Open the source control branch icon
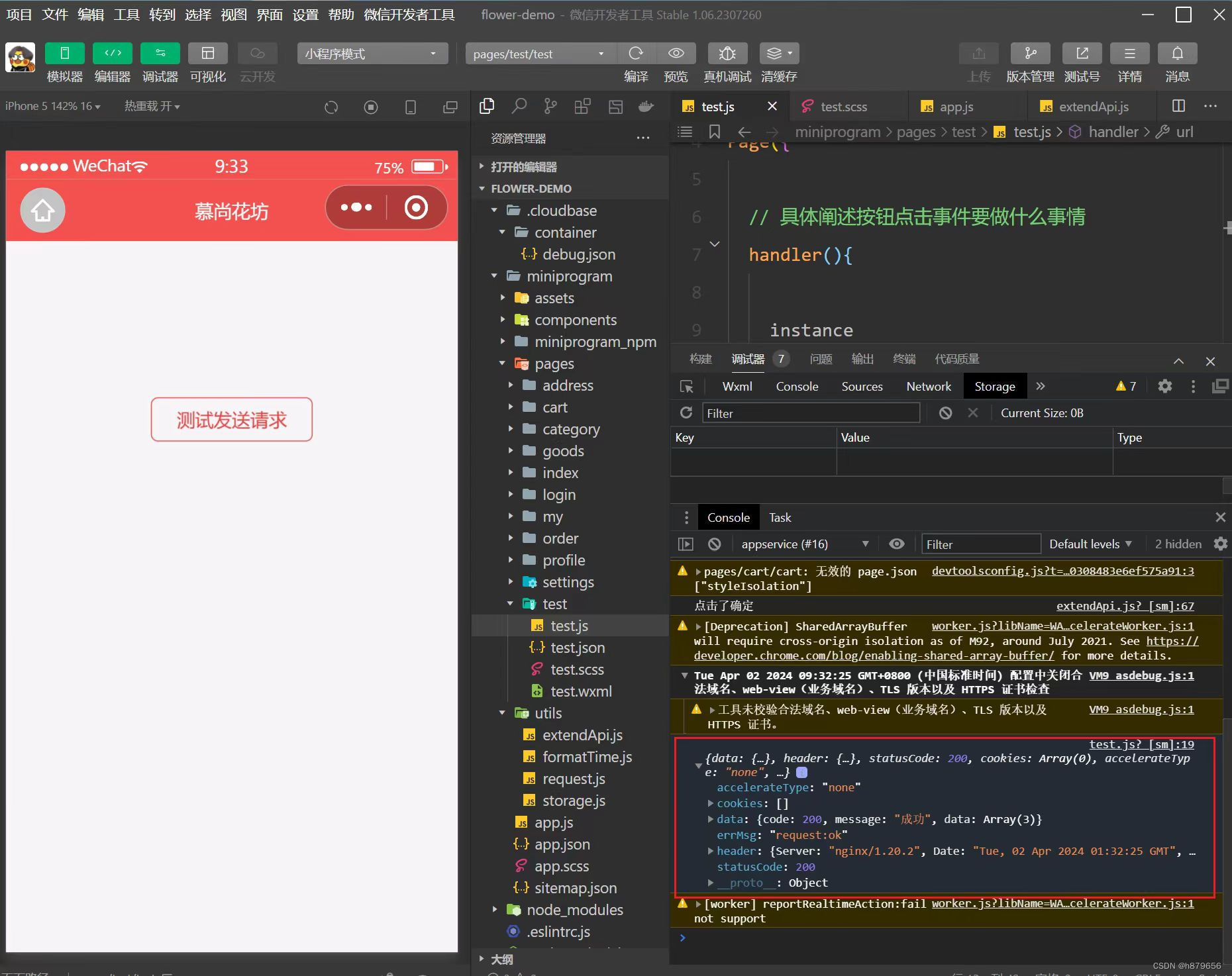This screenshot has height=976, width=1232. [x=550, y=106]
